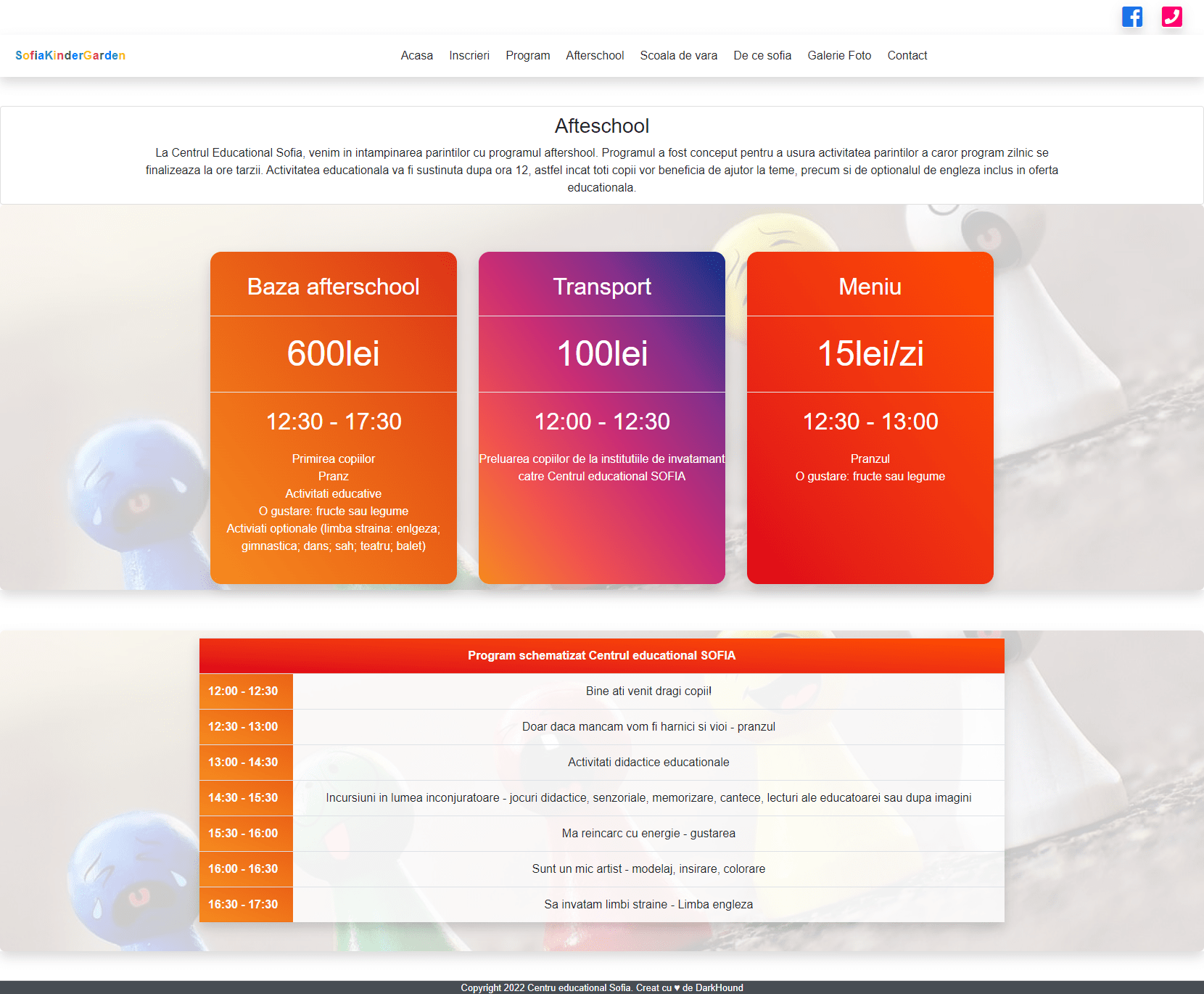Click the 12:00 - 12:30 table cell
Image resolution: width=1204 pixels, height=994 pixels.
[246, 691]
